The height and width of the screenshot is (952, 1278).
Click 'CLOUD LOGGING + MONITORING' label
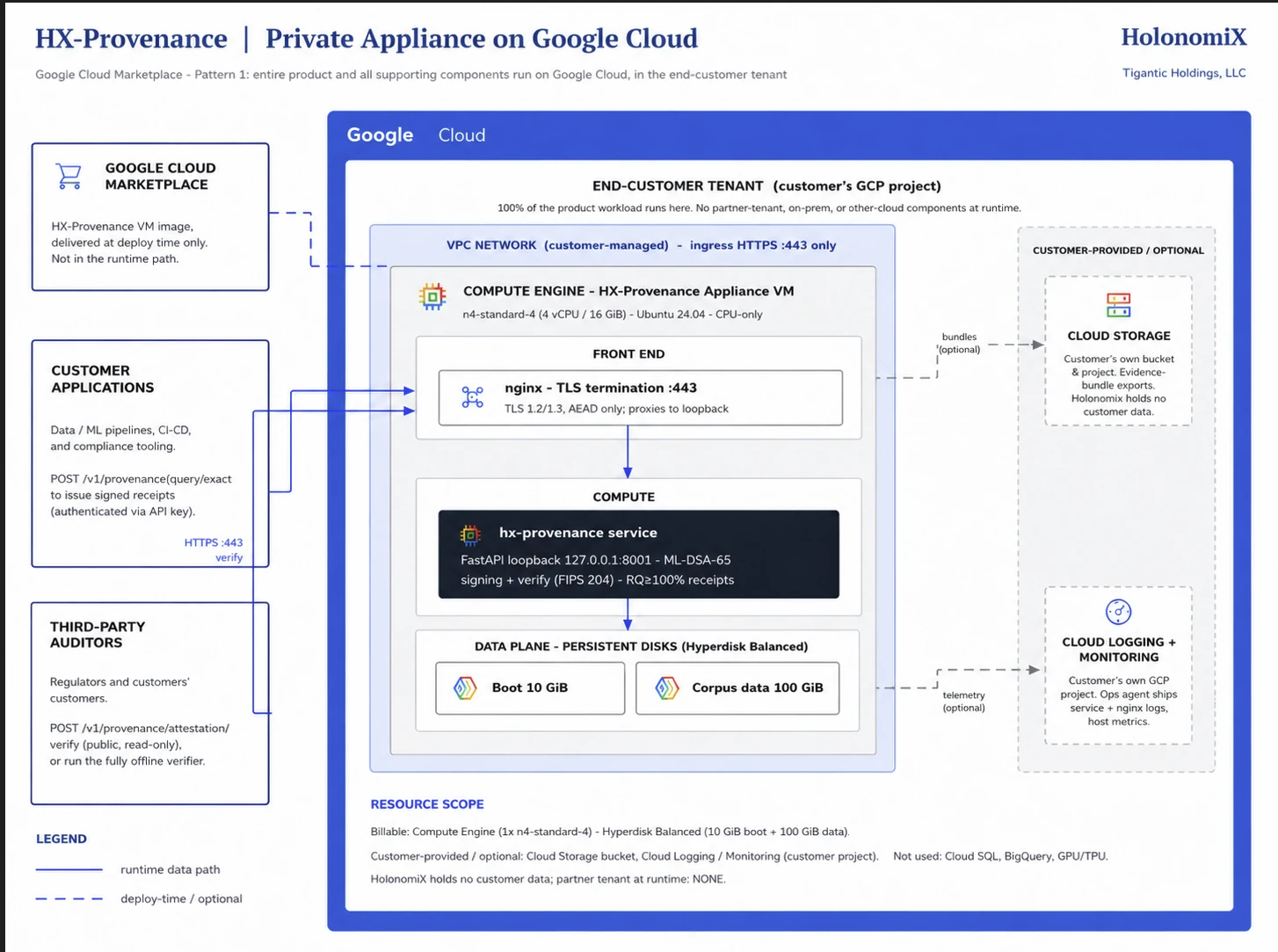pyautogui.click(x=1119, y=650)
